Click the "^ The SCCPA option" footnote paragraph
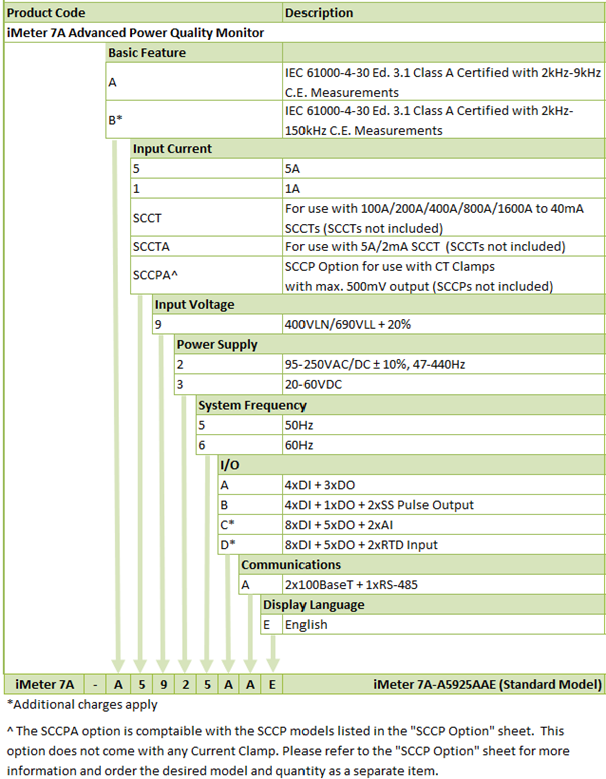The height and width of the screenshot is (779, 606). coord(288,751)
